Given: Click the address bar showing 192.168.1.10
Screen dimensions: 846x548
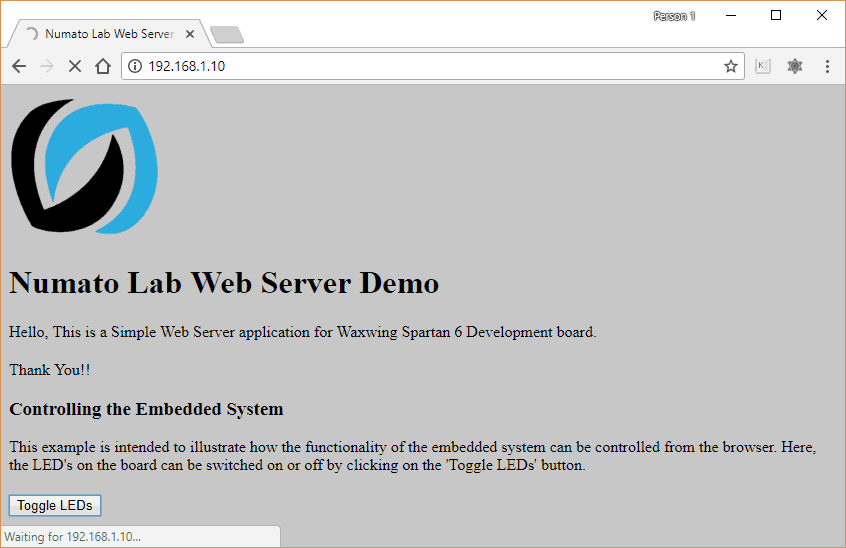Looking at the screenshot, I should coord(430,66).
